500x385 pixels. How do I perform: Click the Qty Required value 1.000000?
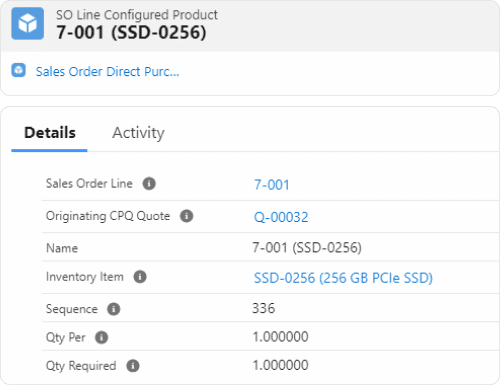pyautogui.click(x=280, y=365)
